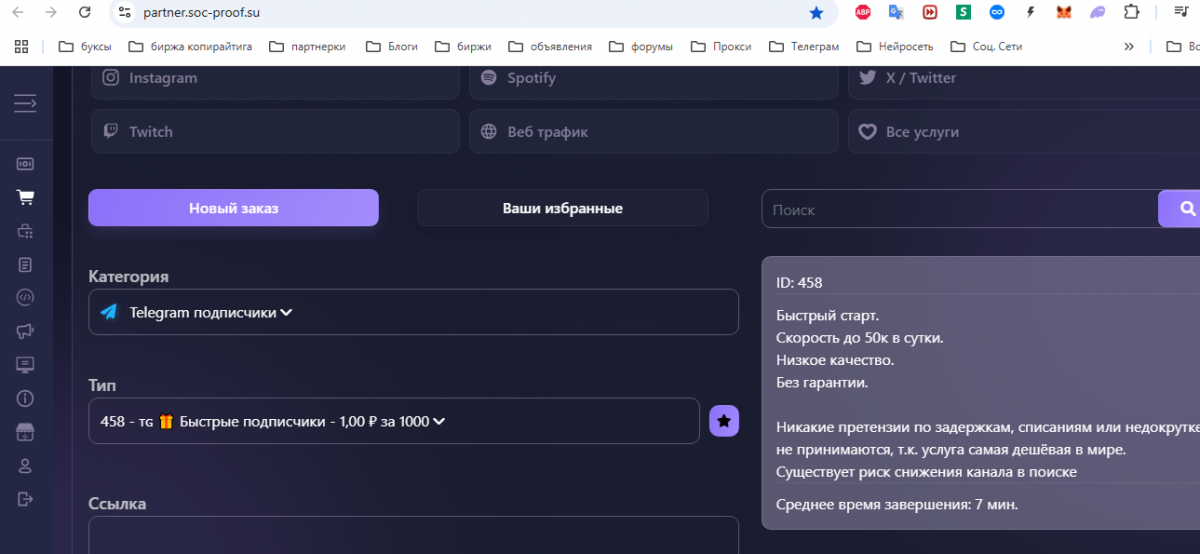The width and height of the screenshot is (1200, 554).
Task: Open the megaphone icon in sidebar
Action: [25, 331]
